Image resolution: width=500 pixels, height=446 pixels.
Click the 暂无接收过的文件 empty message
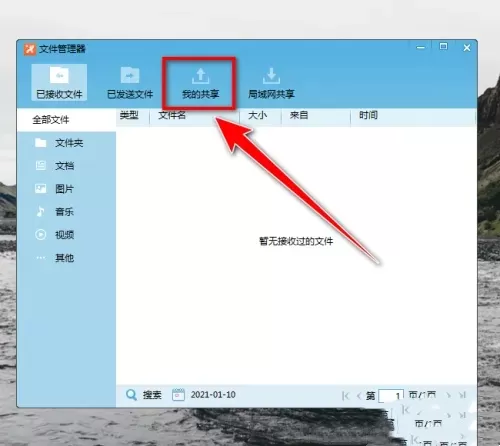tap(296, 241)
